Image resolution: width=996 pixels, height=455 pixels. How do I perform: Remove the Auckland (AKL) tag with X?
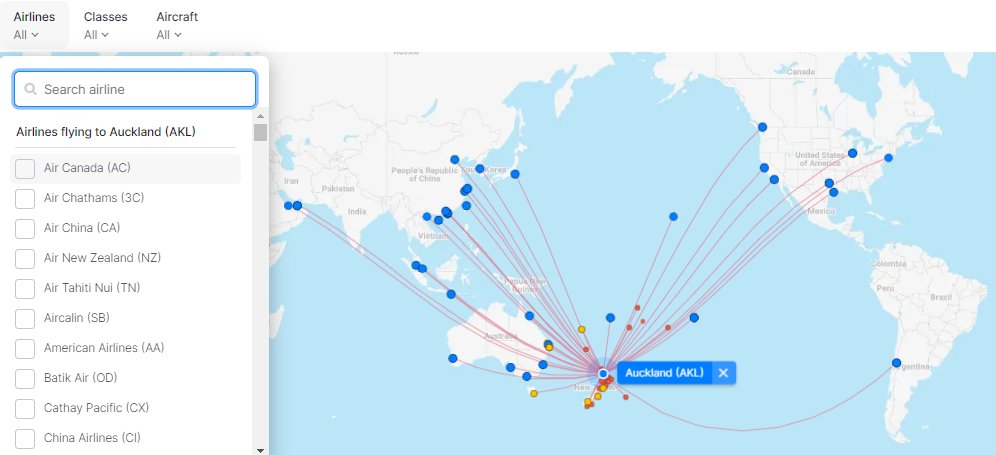723,373
